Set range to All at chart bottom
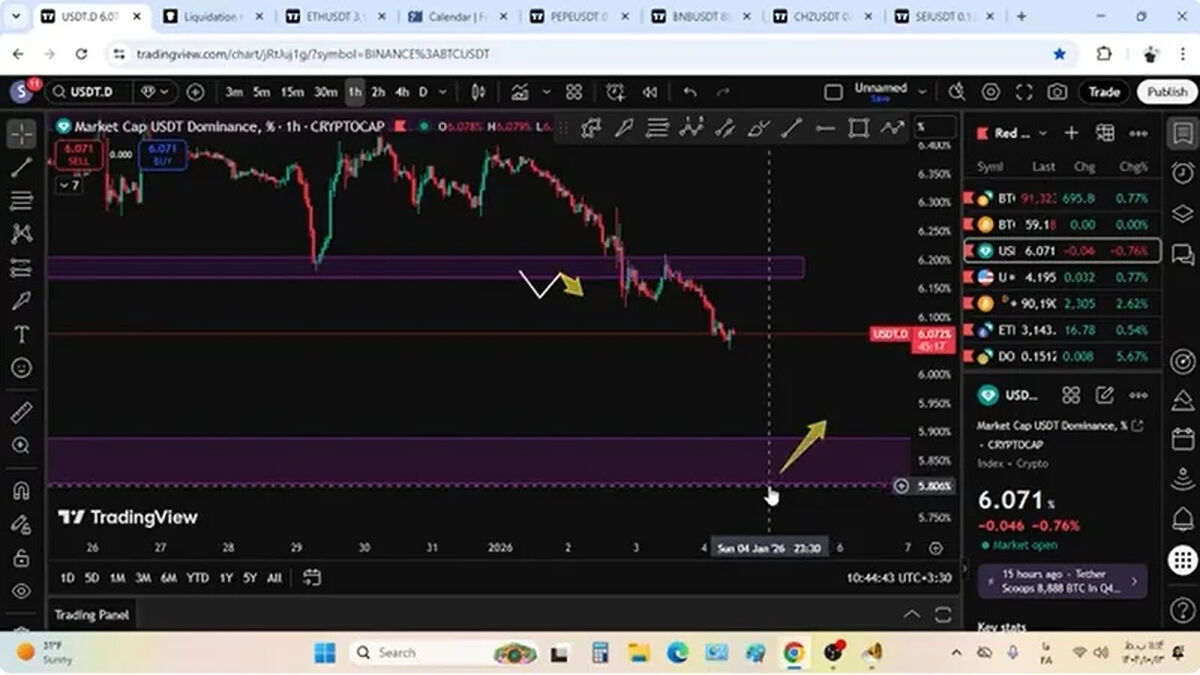Screen dimensions: 1200x675 pyautogui.click(x=274, y=577)
